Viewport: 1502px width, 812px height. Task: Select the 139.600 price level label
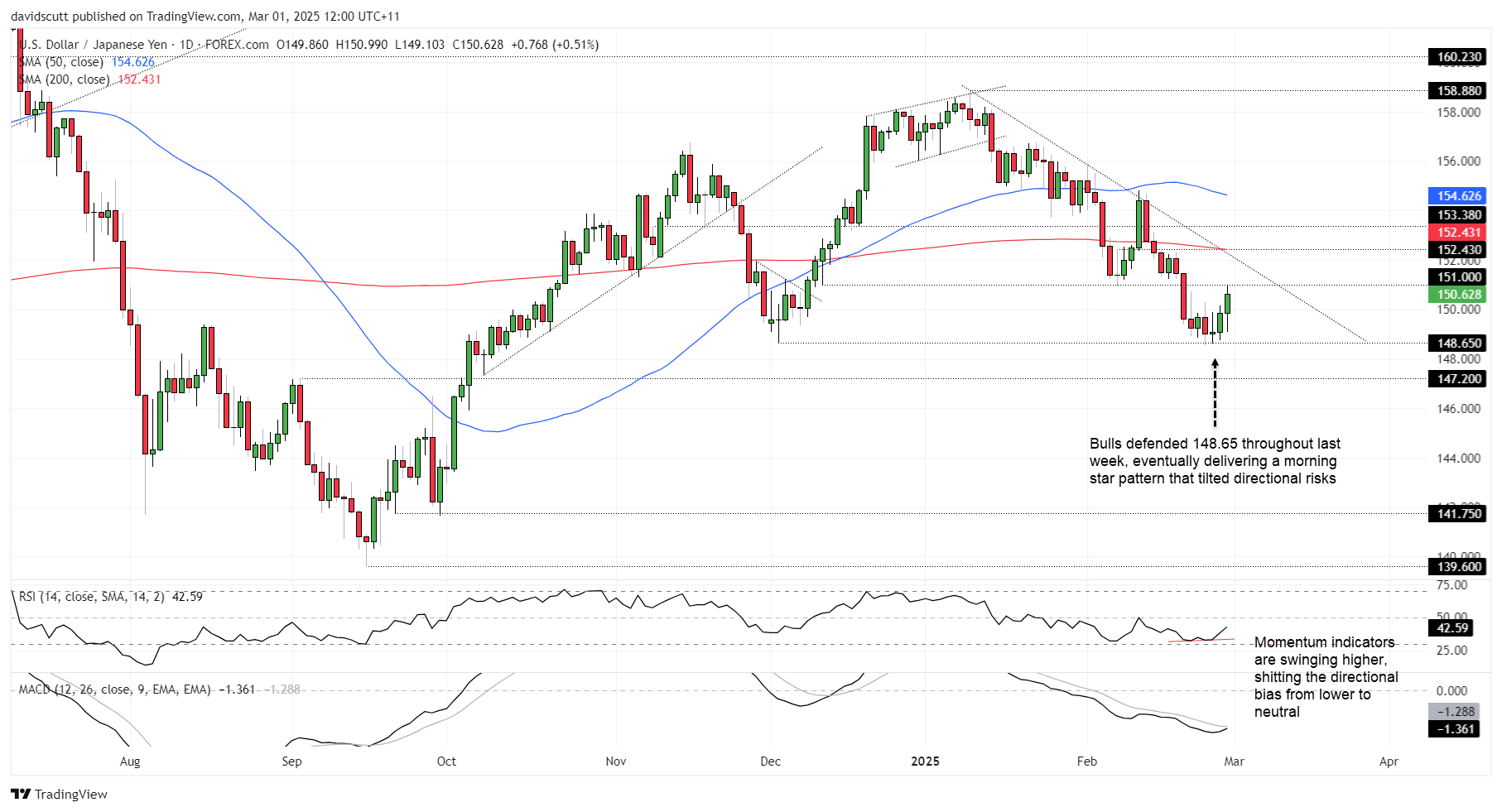pyautogui.click(x=1457, y=567)
